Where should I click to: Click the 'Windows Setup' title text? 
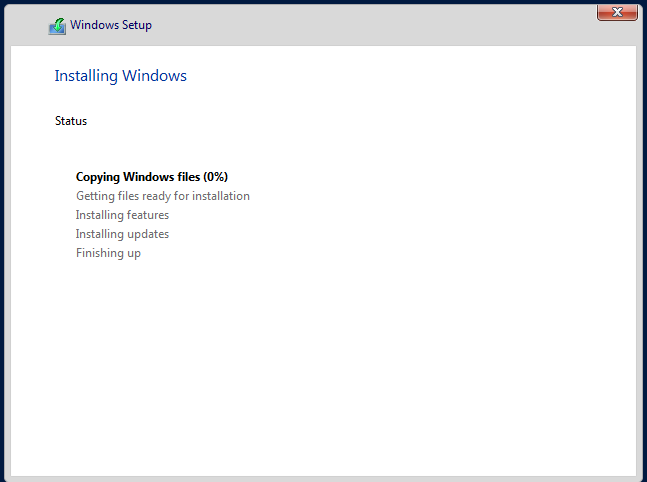(111, 25)
